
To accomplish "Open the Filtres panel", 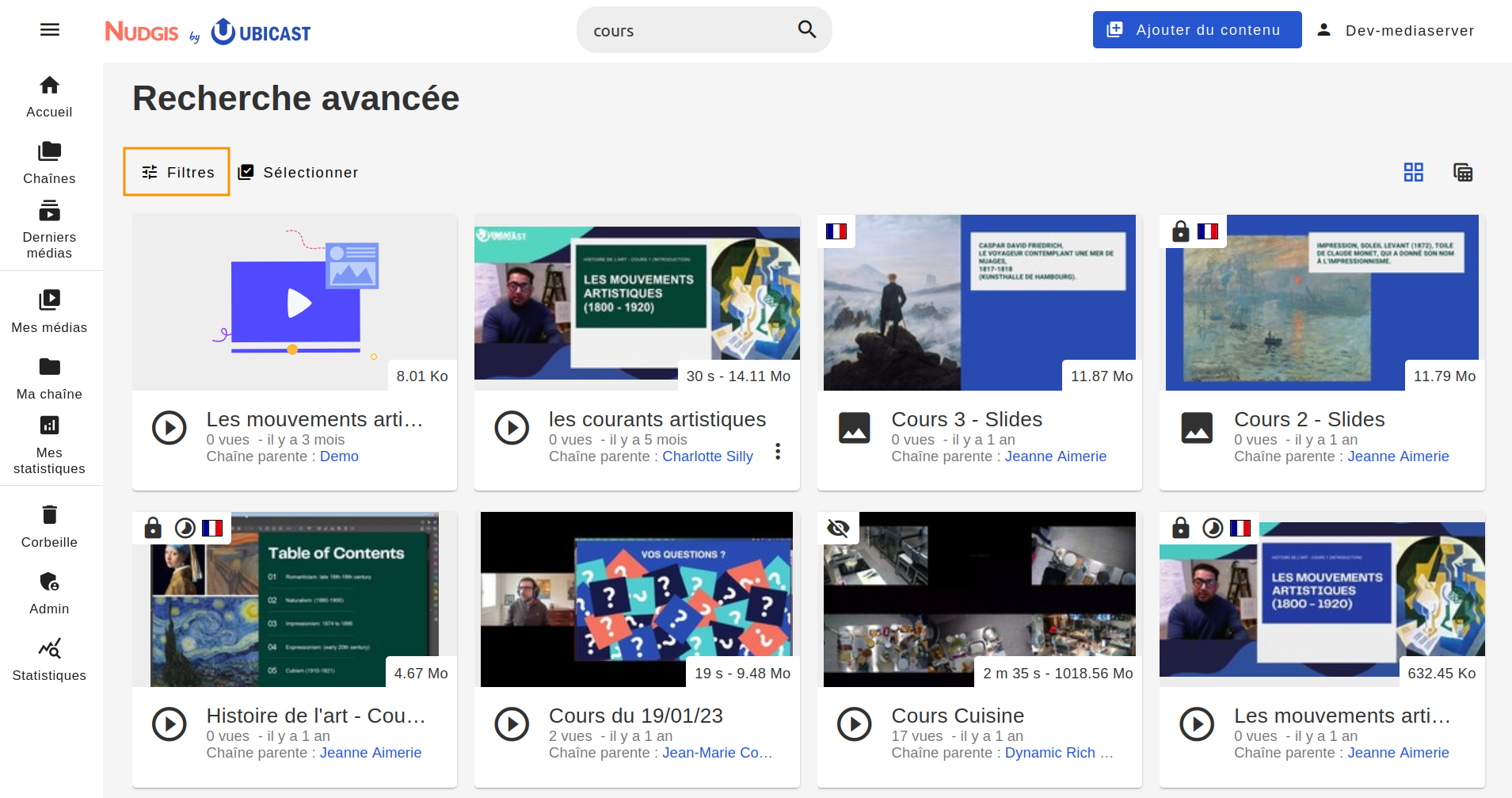I will pos(177,172).
